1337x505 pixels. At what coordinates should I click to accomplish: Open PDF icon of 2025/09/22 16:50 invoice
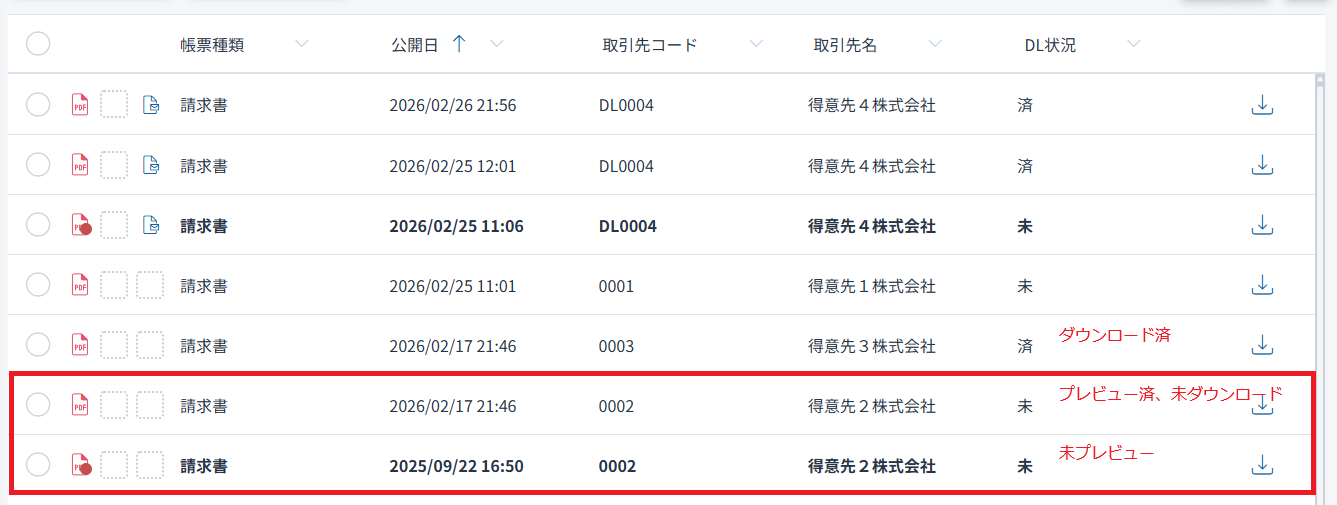(x=80, y=465)
